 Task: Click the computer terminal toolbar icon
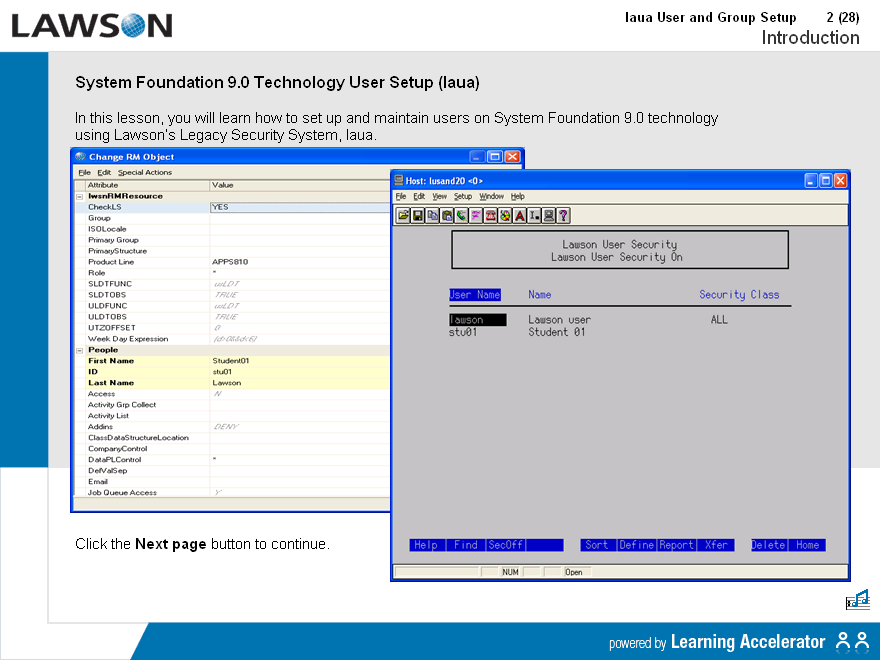point(549,216)
